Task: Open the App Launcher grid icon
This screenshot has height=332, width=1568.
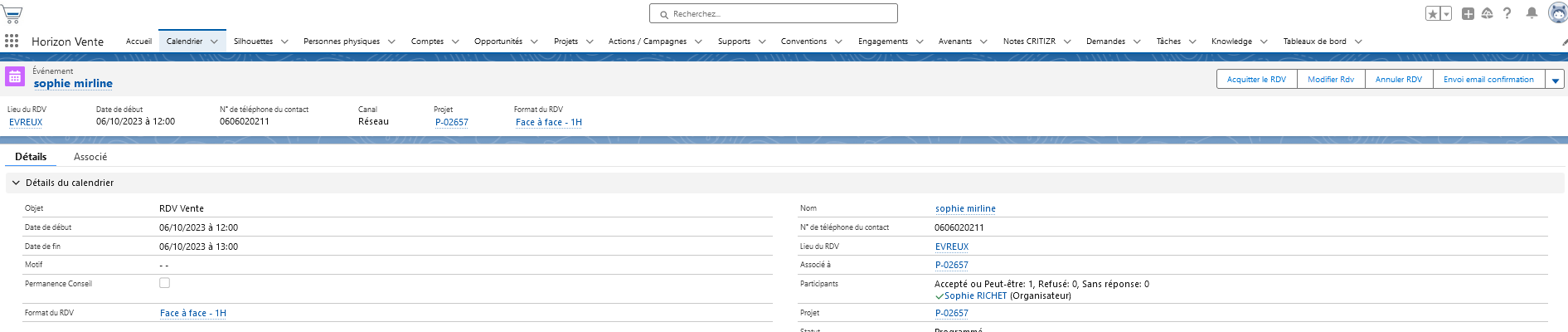Action: [x=12, y=41]
